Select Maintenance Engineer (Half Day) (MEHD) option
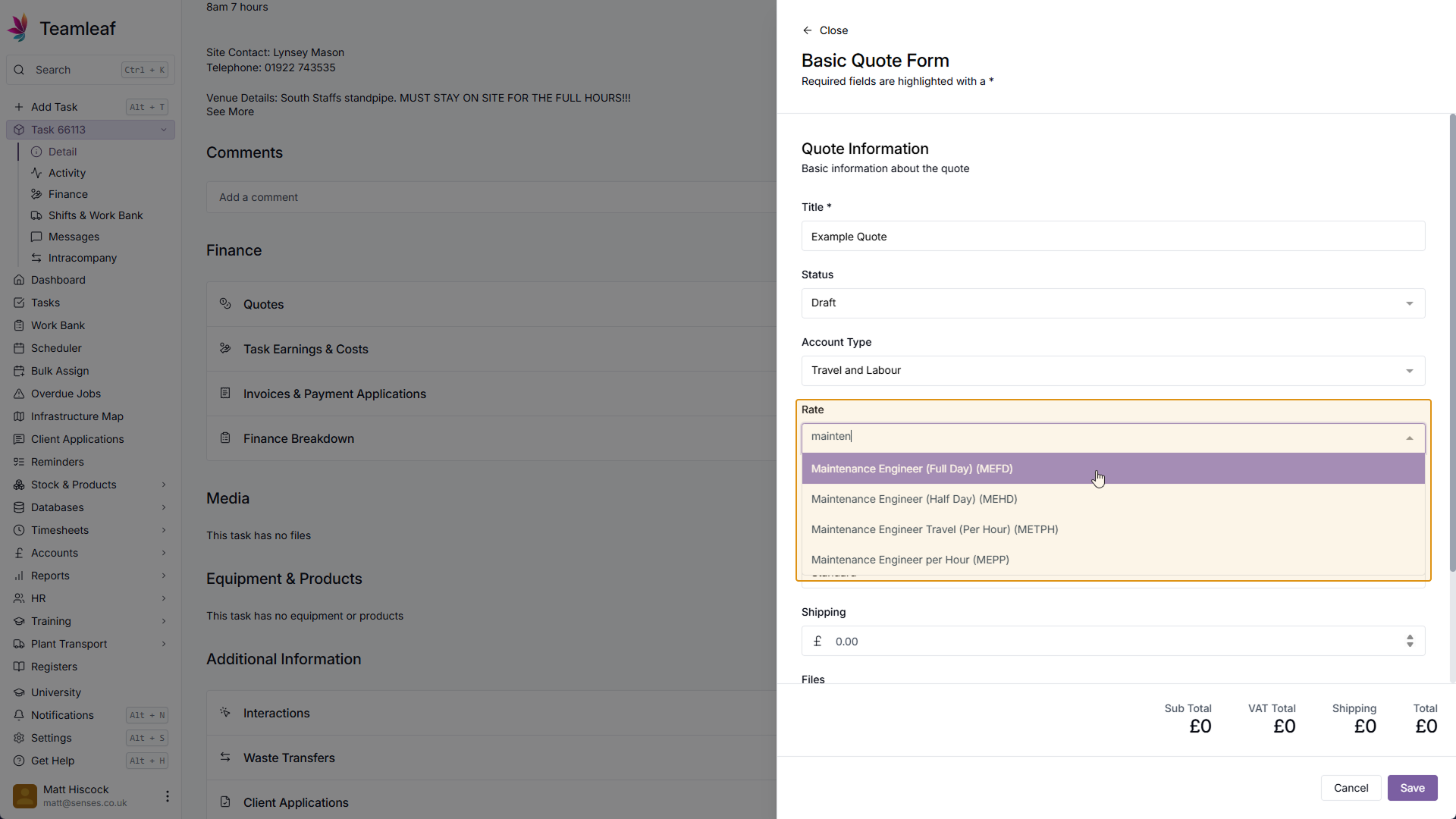The height and width of the screenshot is (819, 1456). tap(914, 499)
